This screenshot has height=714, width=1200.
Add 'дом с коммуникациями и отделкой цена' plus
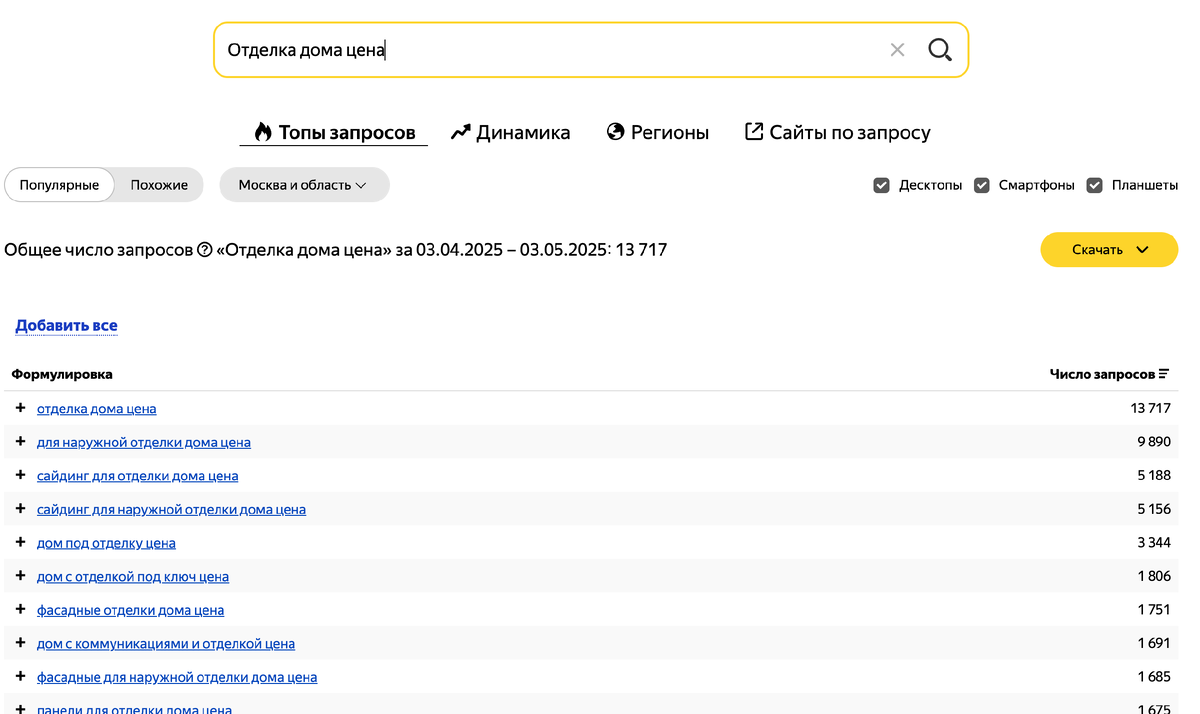20,642
